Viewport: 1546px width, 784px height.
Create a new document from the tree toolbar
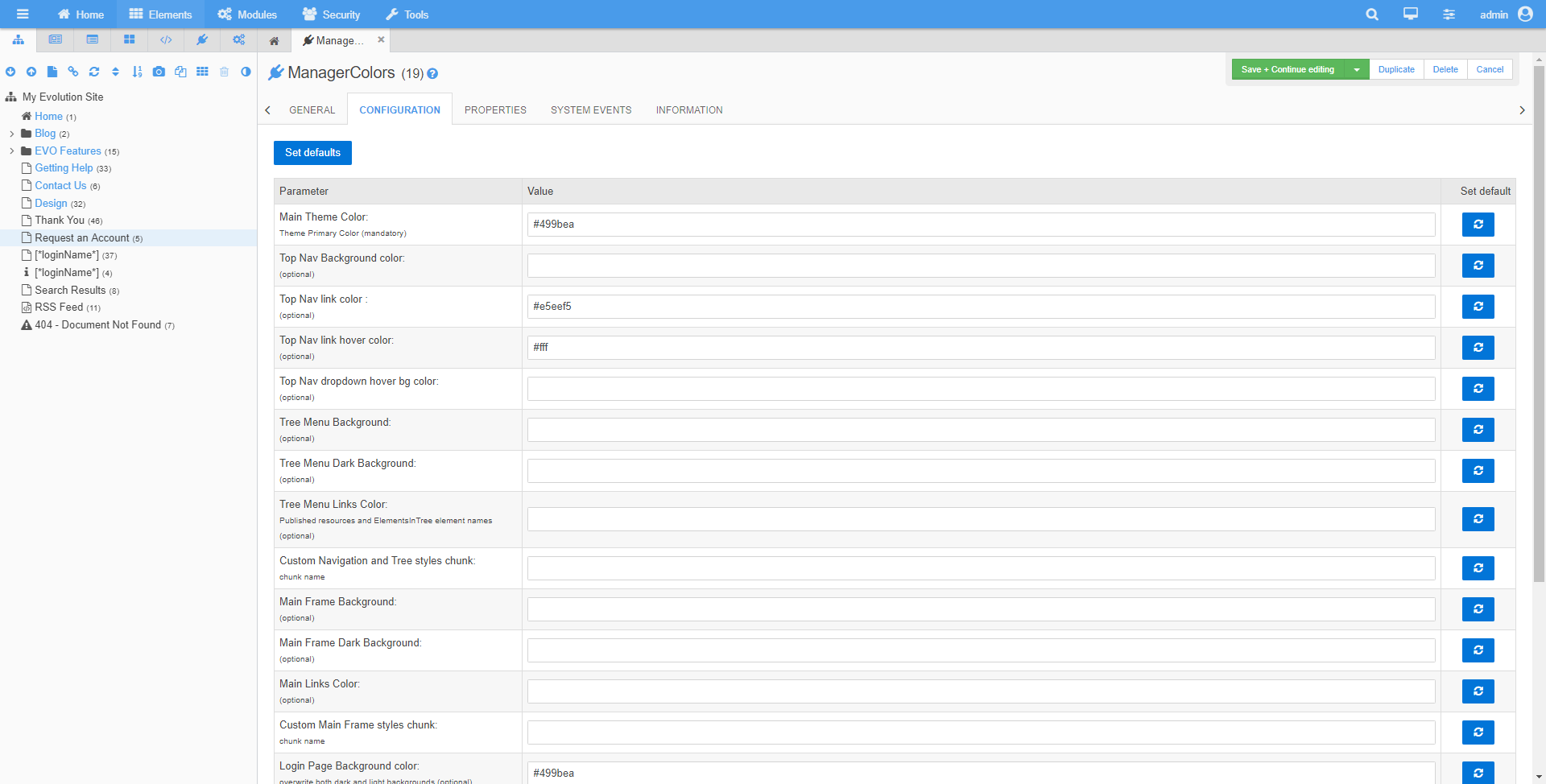click(52, 72)
